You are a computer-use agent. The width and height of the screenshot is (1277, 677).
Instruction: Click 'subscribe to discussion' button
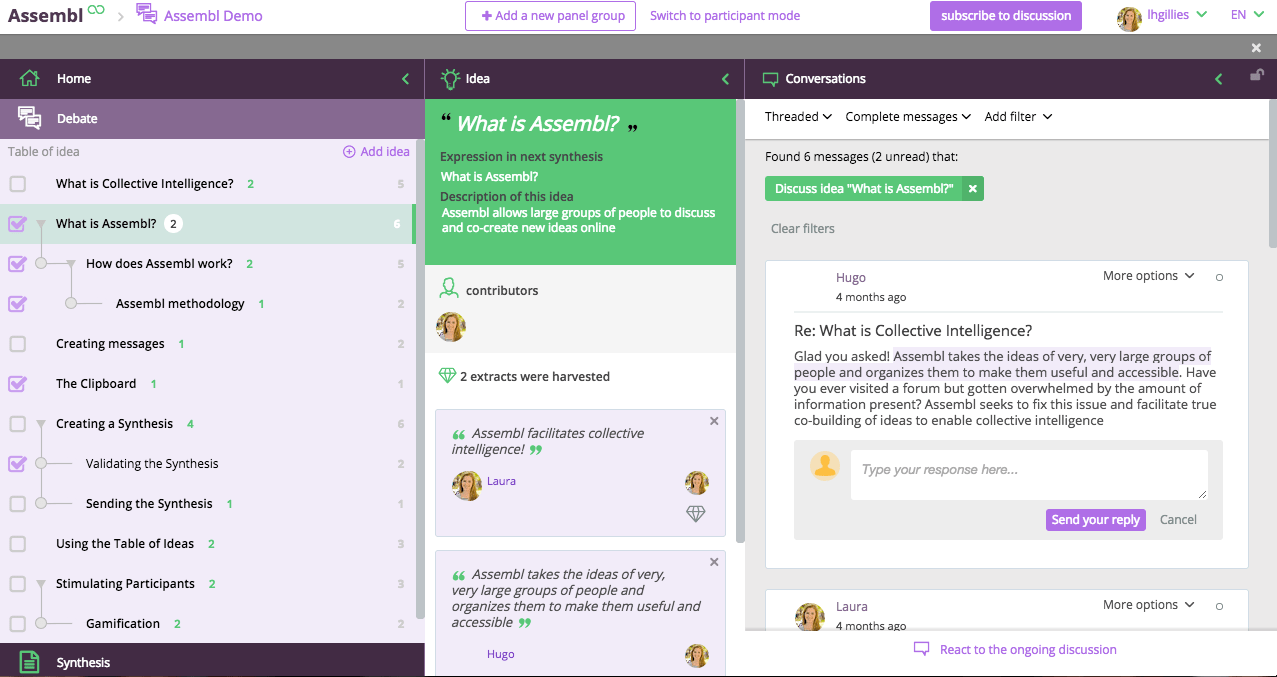(x=1006, y=16)
